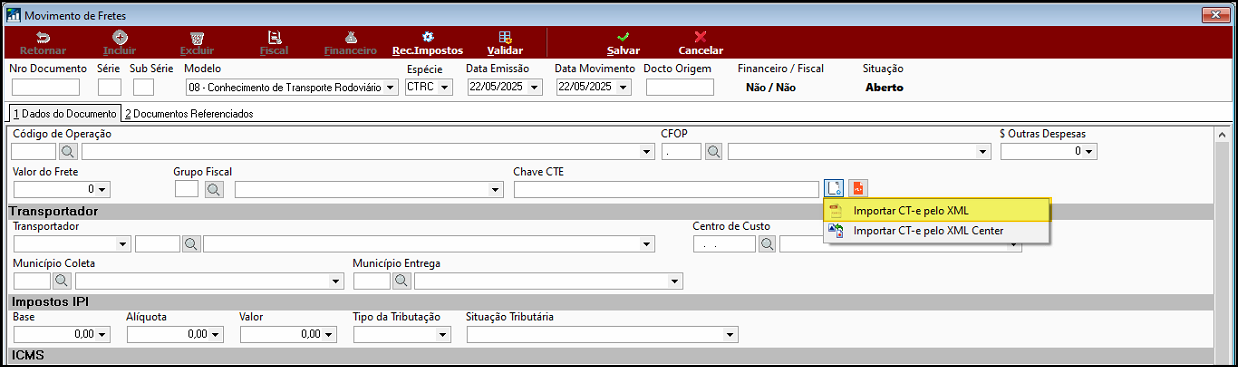Open the IPI Alíquota dropdown
The height and width of the screenshot is (367, 1238).
pyautogui.click(x=216, y=334)
